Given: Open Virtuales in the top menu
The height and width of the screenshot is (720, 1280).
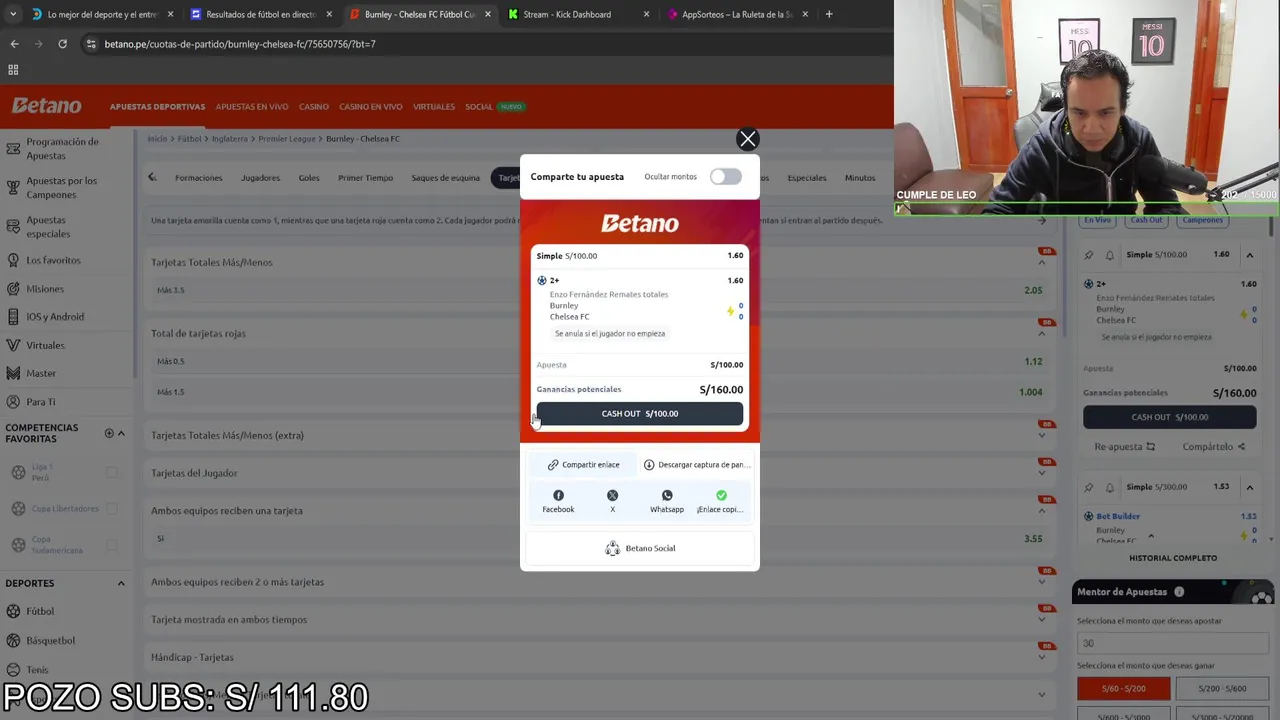Looking at the screenshot, I should [x=434, y=107].
